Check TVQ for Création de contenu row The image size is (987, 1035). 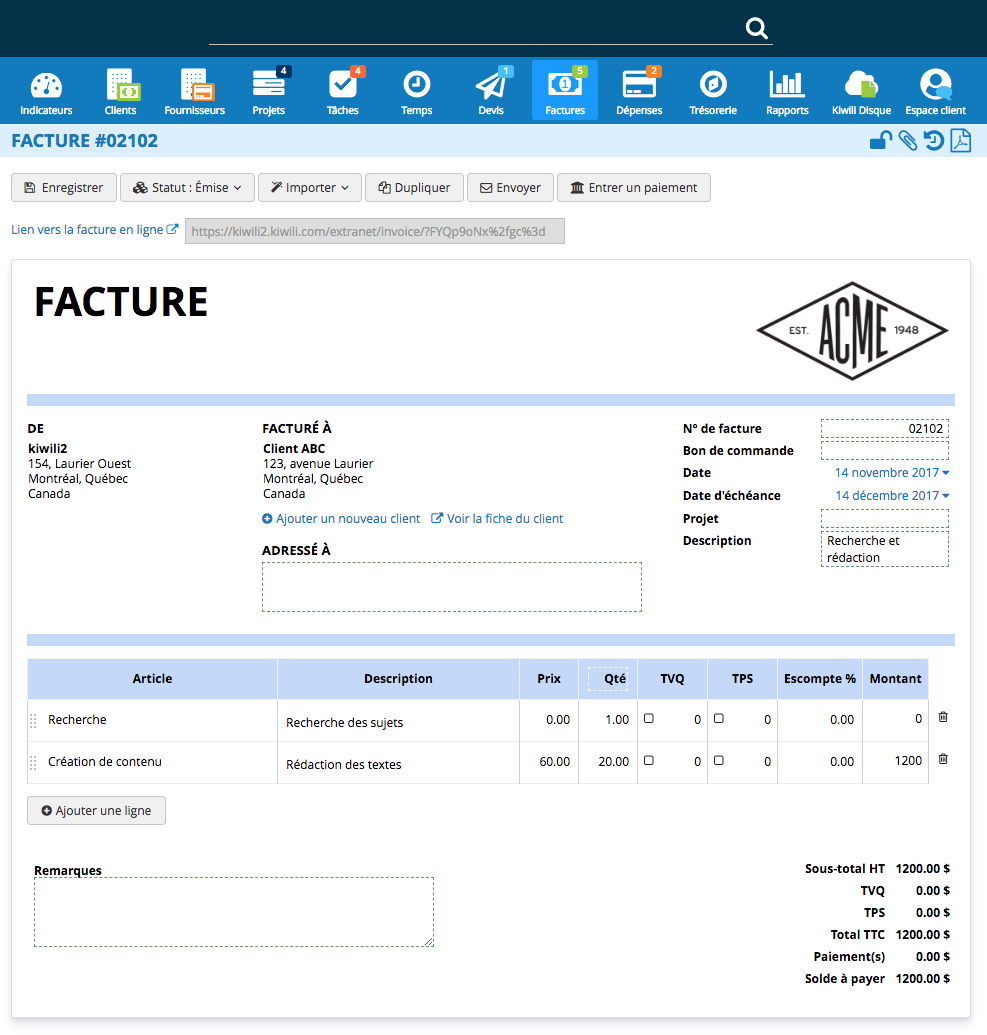click(648, 760)
